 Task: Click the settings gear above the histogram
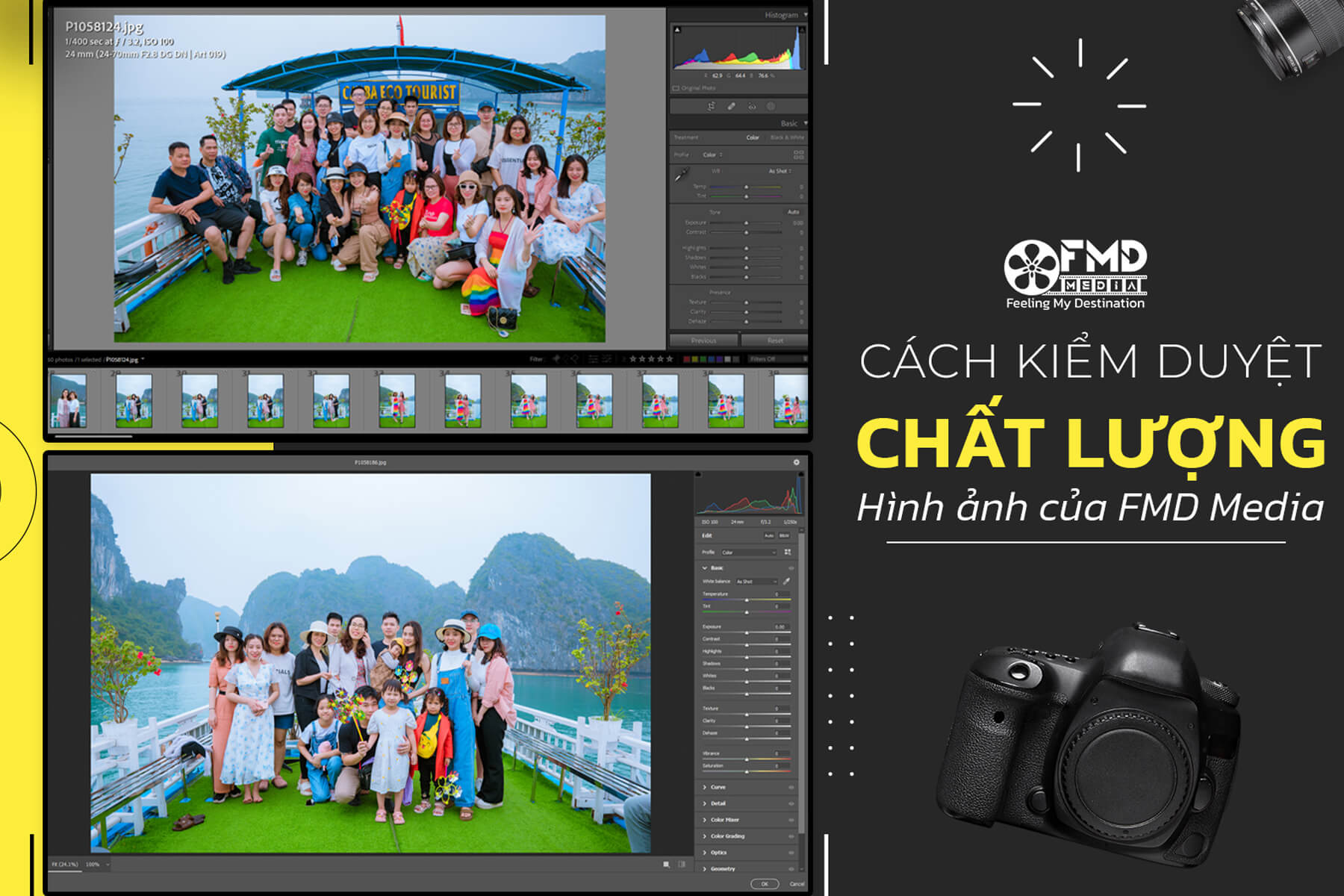click(798, 464)
